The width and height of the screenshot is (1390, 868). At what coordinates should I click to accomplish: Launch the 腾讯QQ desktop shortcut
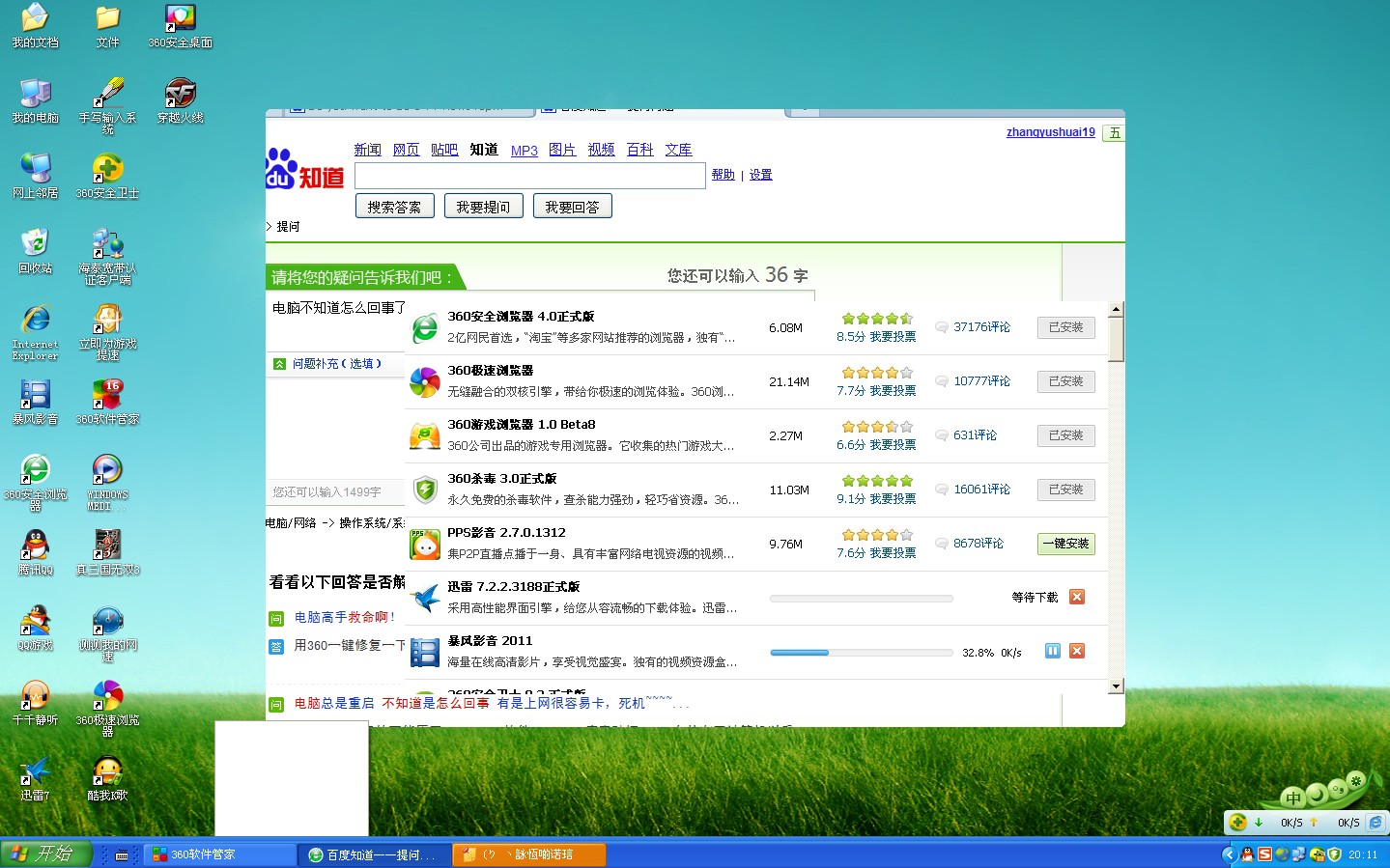pos(35,553)
